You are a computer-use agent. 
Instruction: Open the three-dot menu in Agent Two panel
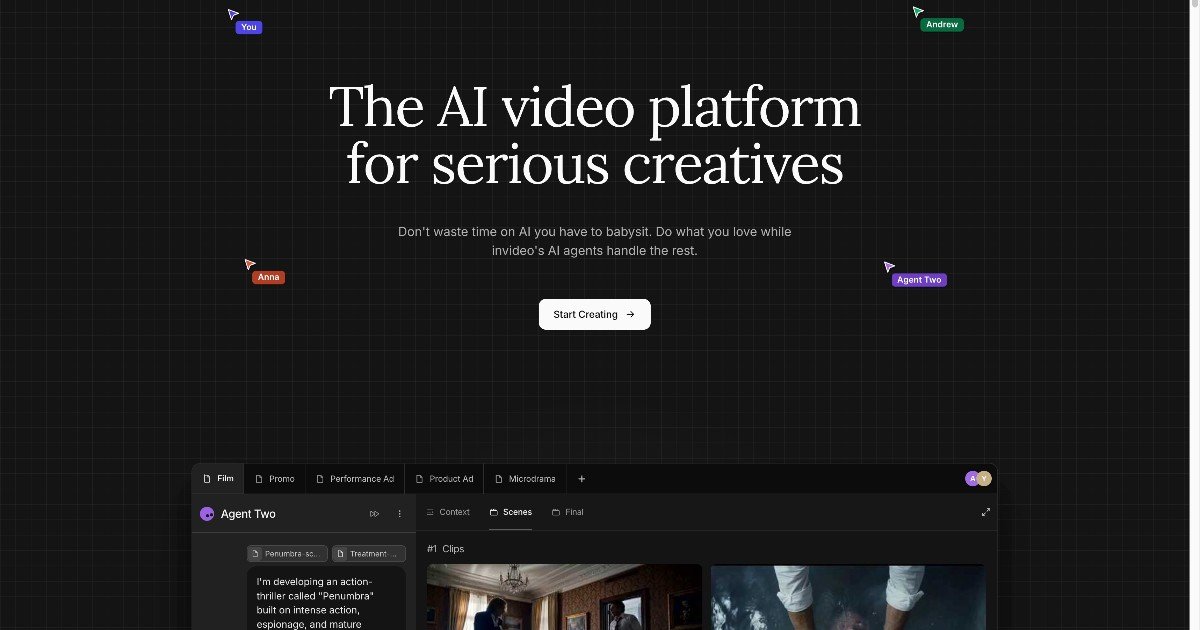399,514
